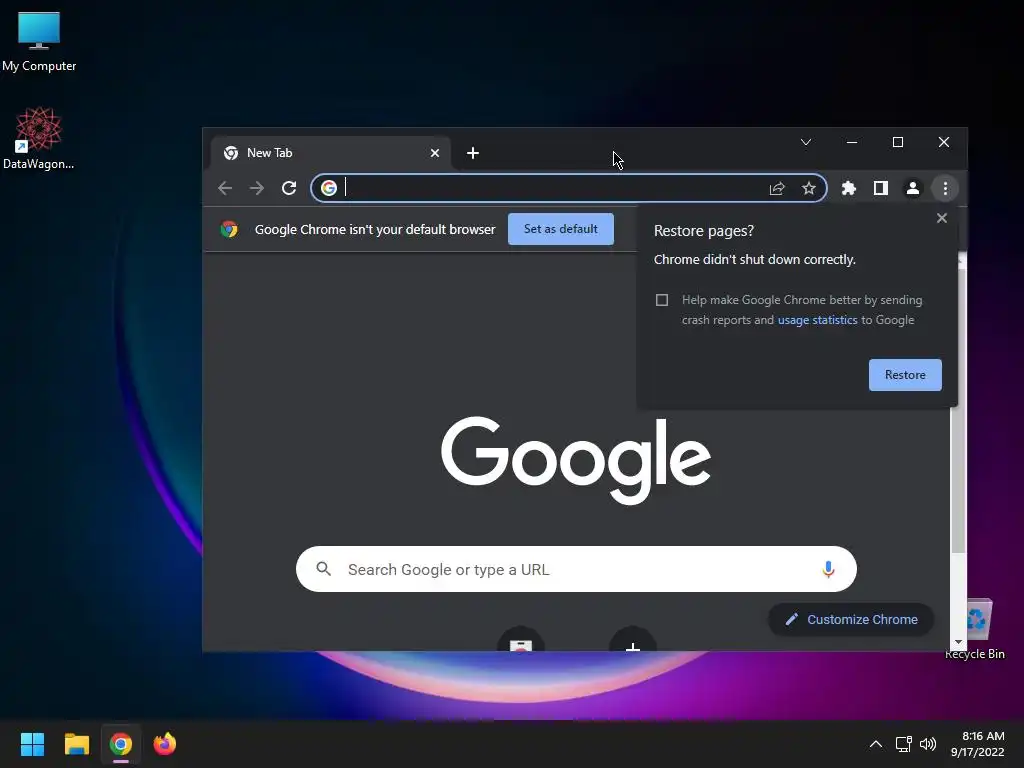
Task: Select the DataWagon desktop shortcut
Action: [39, 139]
